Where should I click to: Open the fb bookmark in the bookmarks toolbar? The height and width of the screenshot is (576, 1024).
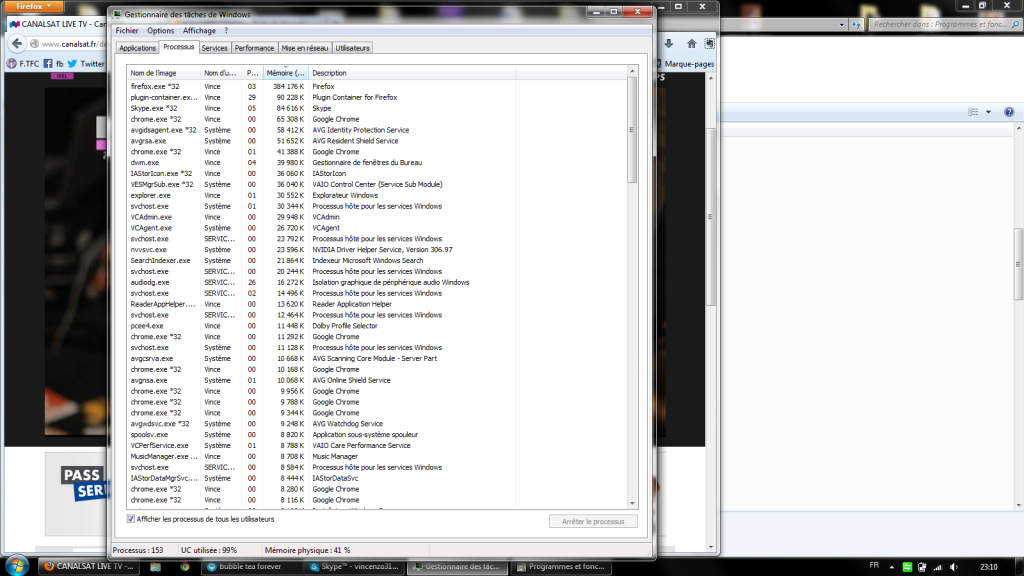(x=54, y=63)
